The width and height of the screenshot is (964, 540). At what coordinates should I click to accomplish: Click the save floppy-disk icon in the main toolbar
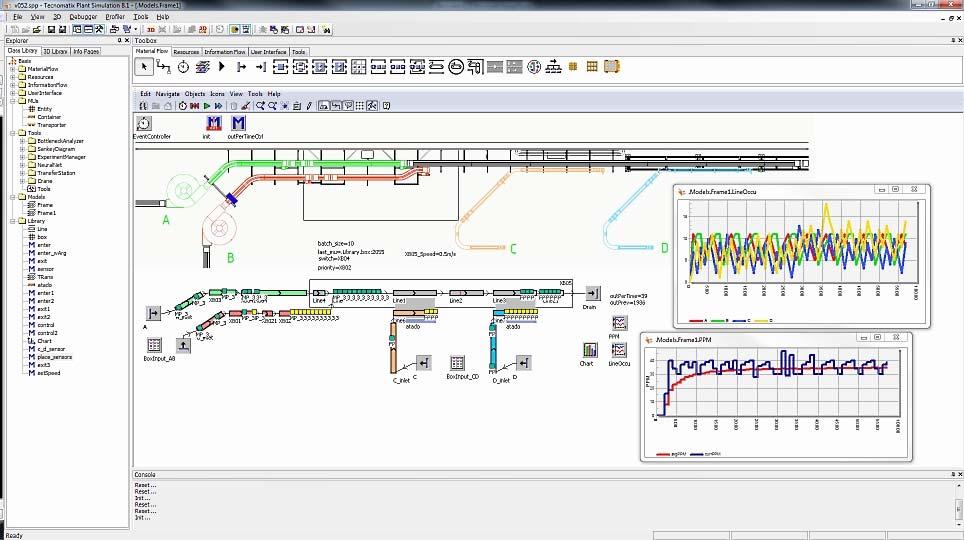pos(51,30)
